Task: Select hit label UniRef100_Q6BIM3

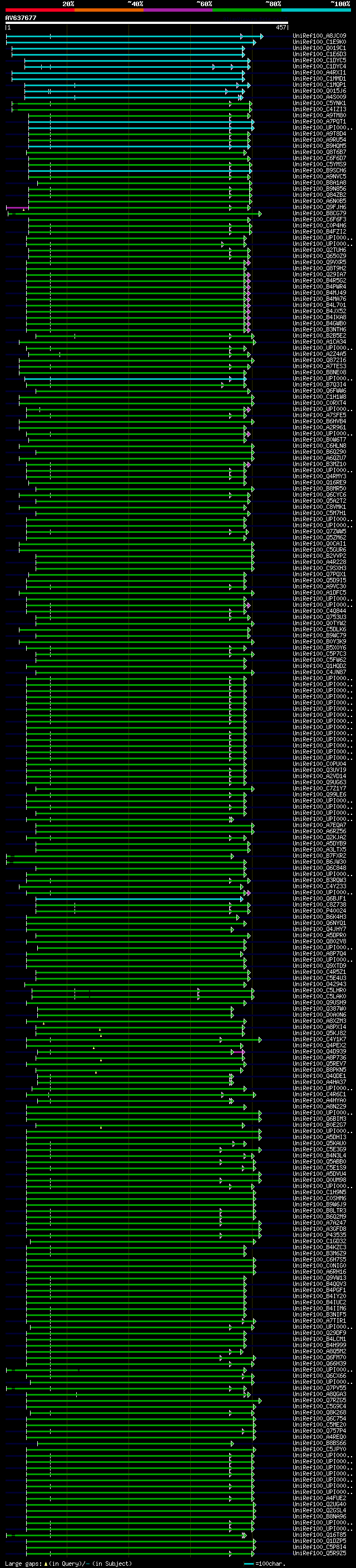Action: [319, 1119]
